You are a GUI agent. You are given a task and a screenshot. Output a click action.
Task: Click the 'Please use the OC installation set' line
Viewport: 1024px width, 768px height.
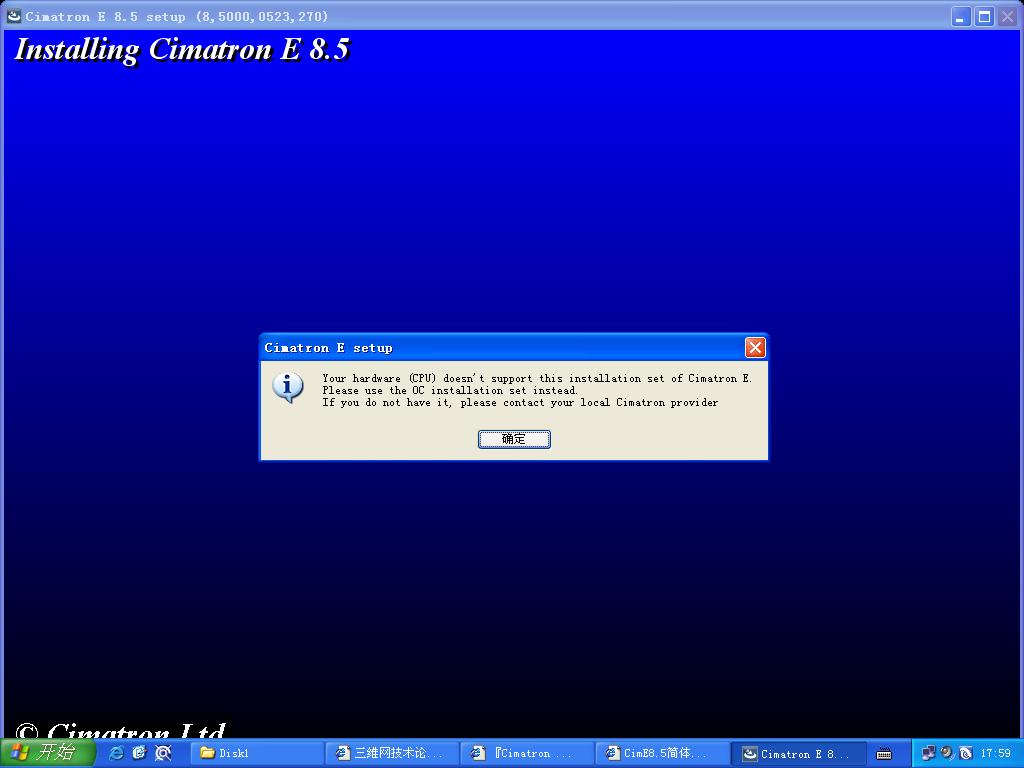point(450,391)
